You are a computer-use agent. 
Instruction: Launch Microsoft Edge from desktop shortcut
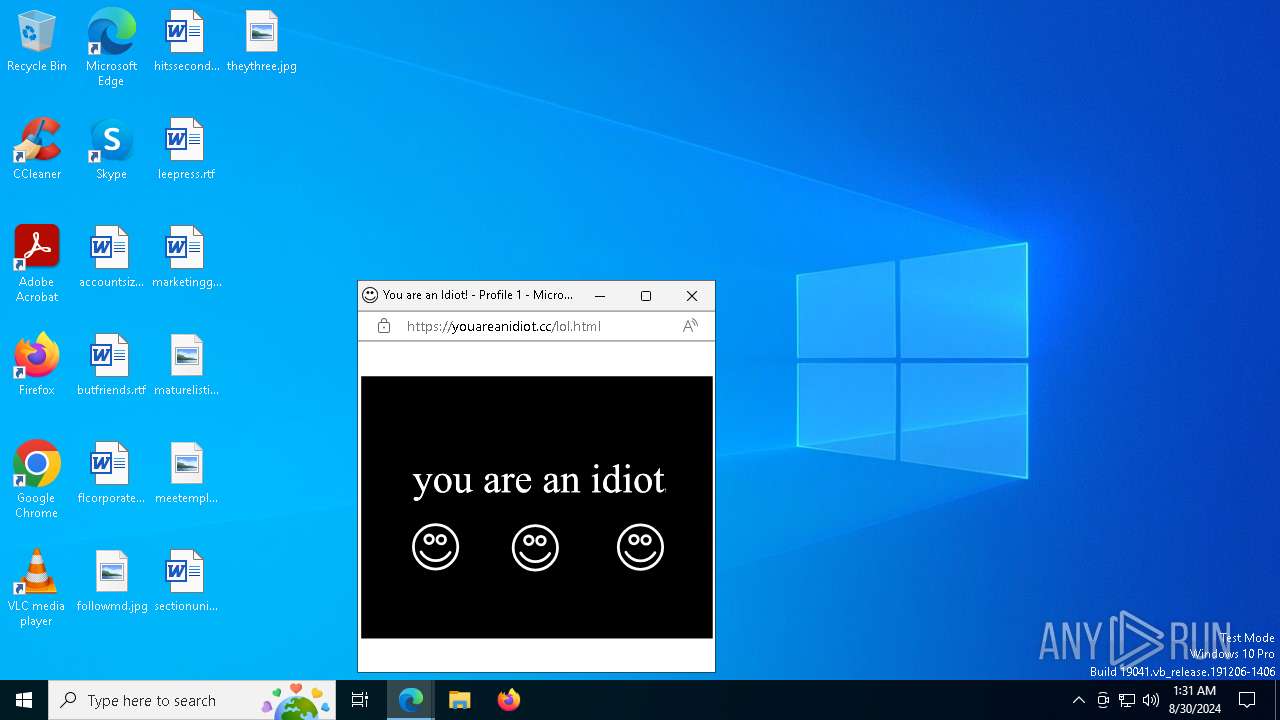[111, 48]
